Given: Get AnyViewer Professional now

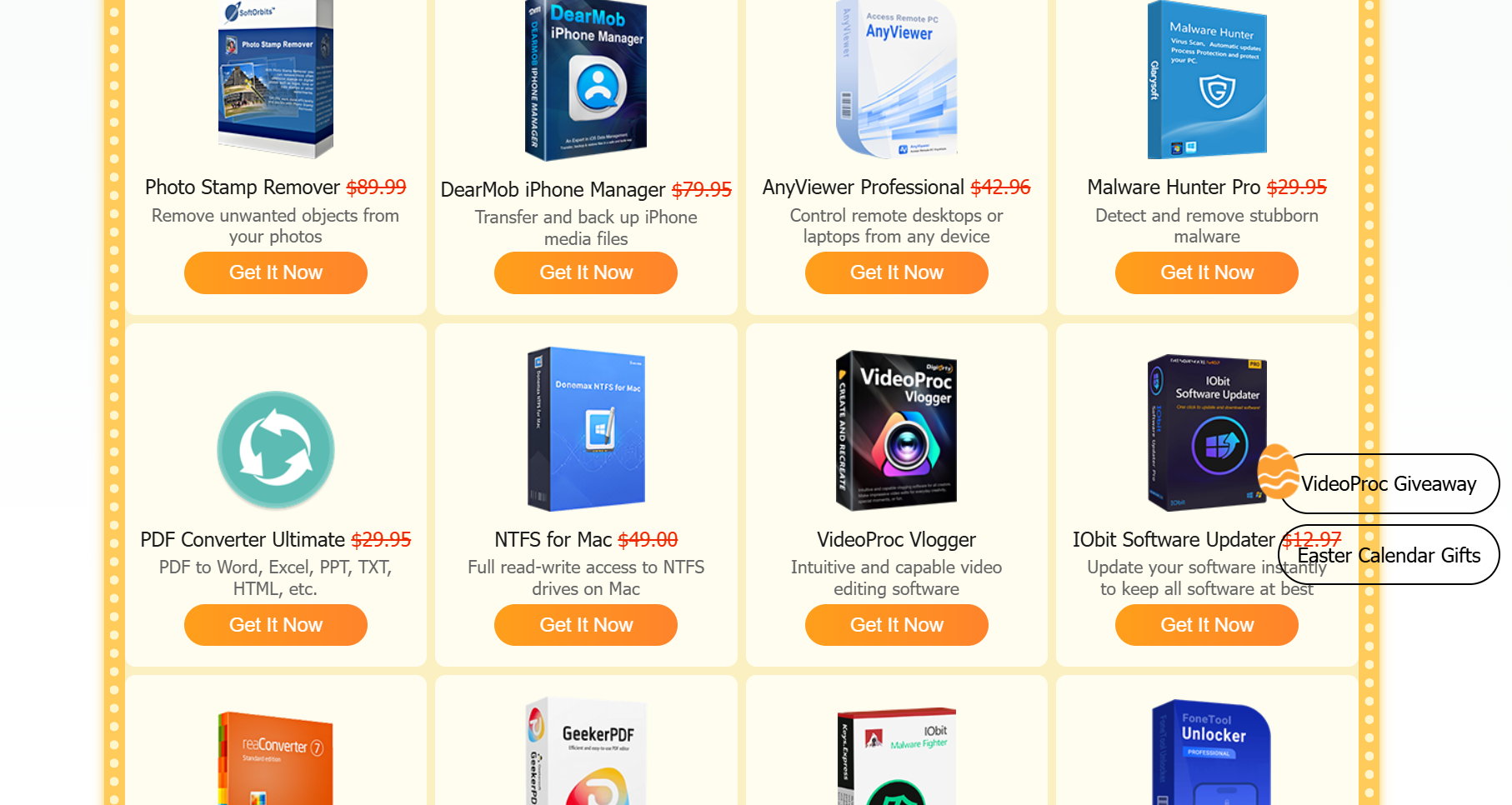Looking at the screenshot, I should pyautogui.click(x=897, y=272).
